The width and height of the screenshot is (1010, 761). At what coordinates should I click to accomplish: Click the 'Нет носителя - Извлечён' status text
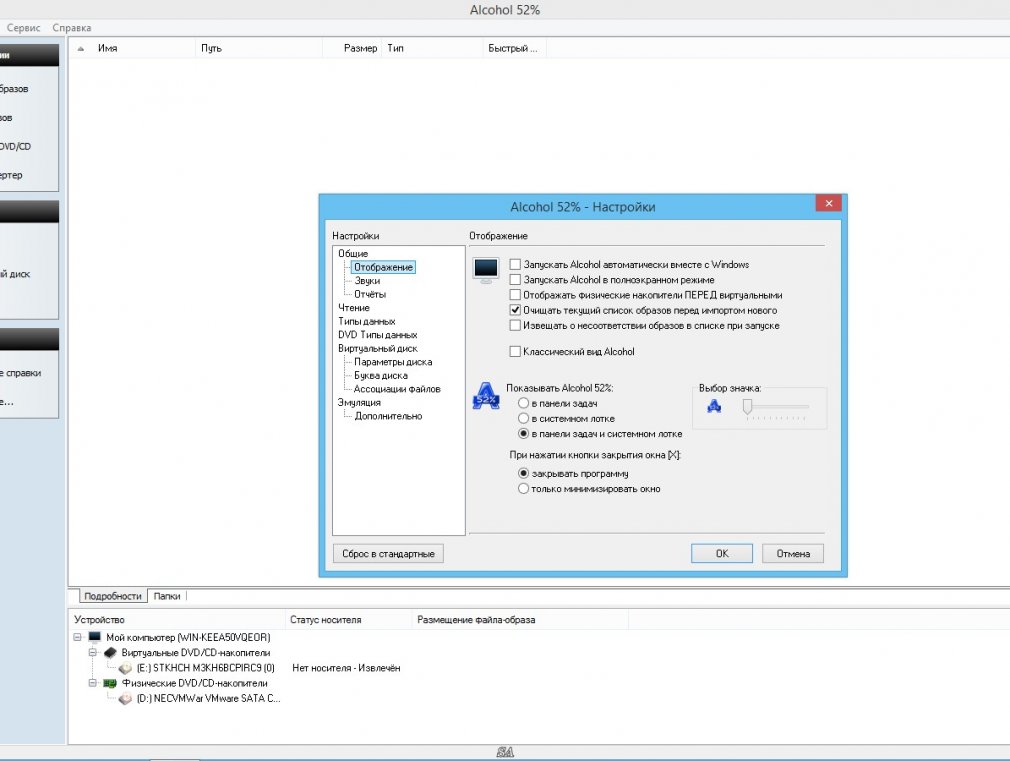[347, 668]
